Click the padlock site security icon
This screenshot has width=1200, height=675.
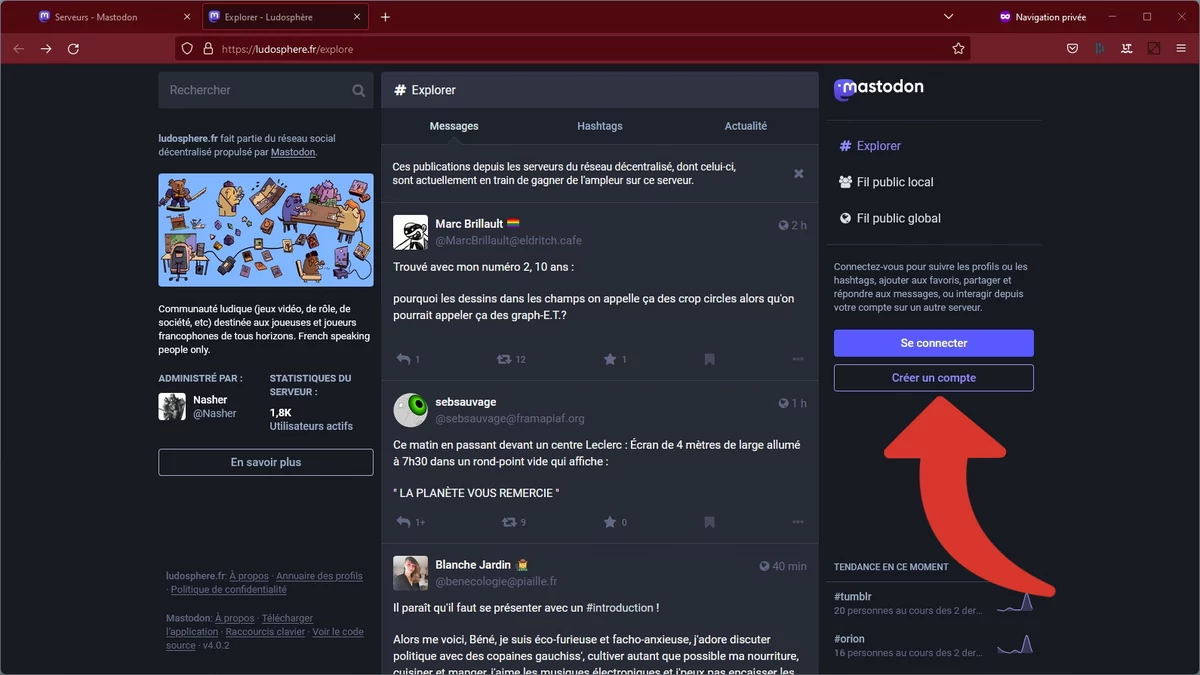tap(208, 48)
